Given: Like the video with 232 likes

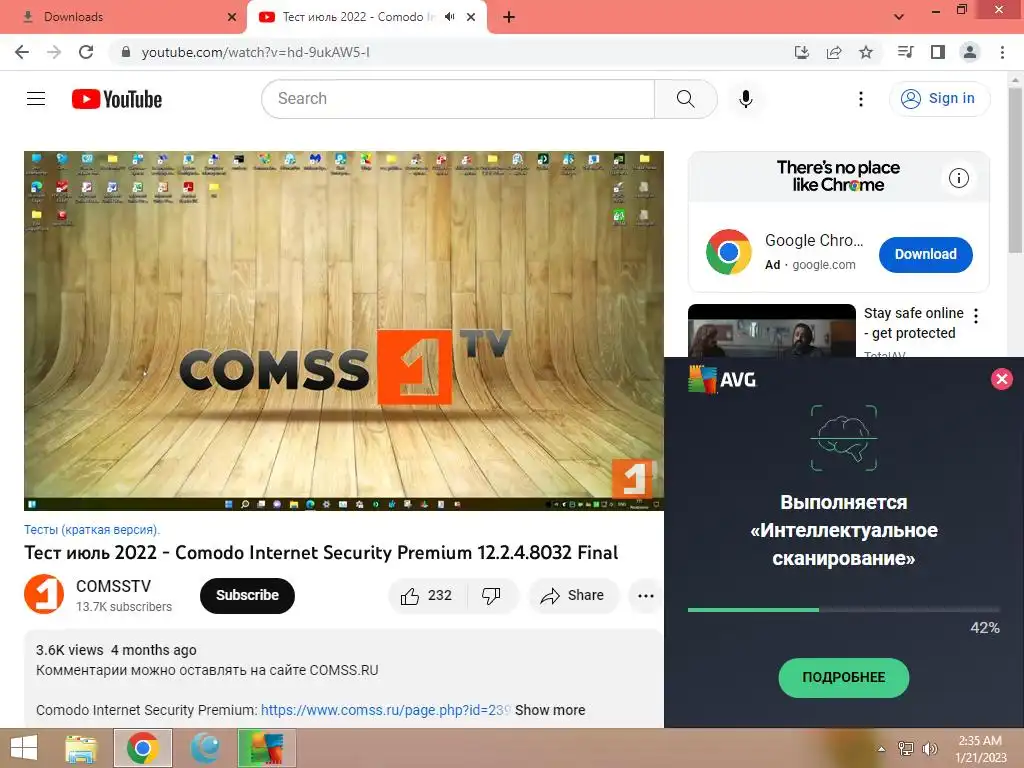Looking at the screenshot, I should coord(427,596).
